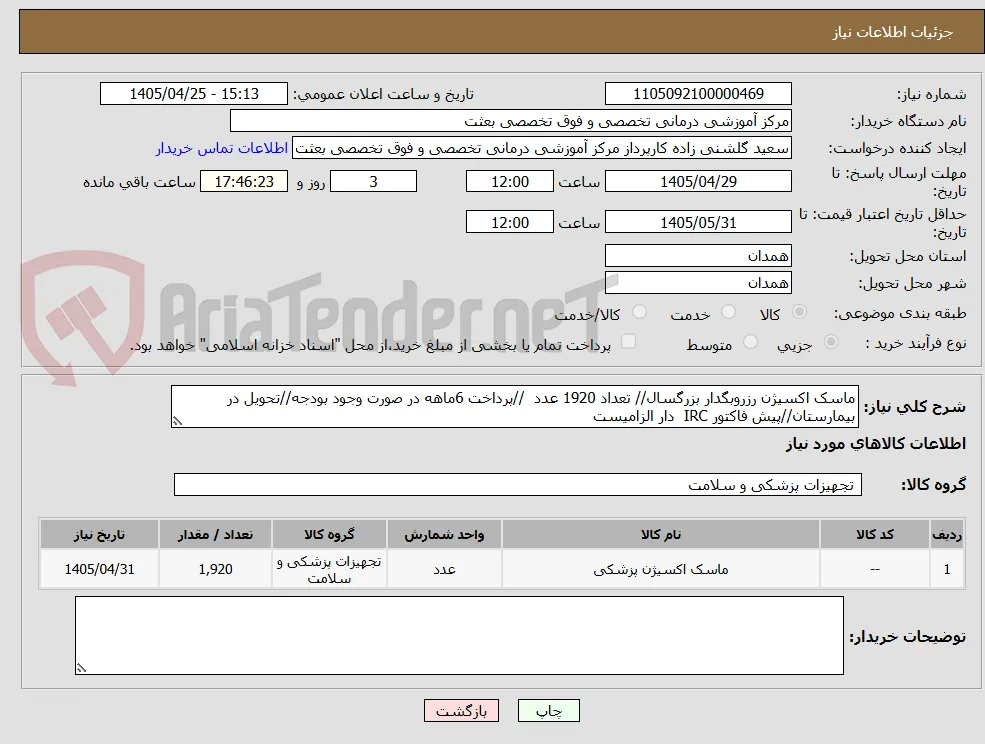The image size is (985, 744).
Task: Click the نام کالا column header
Action: [x=661, y=535]
